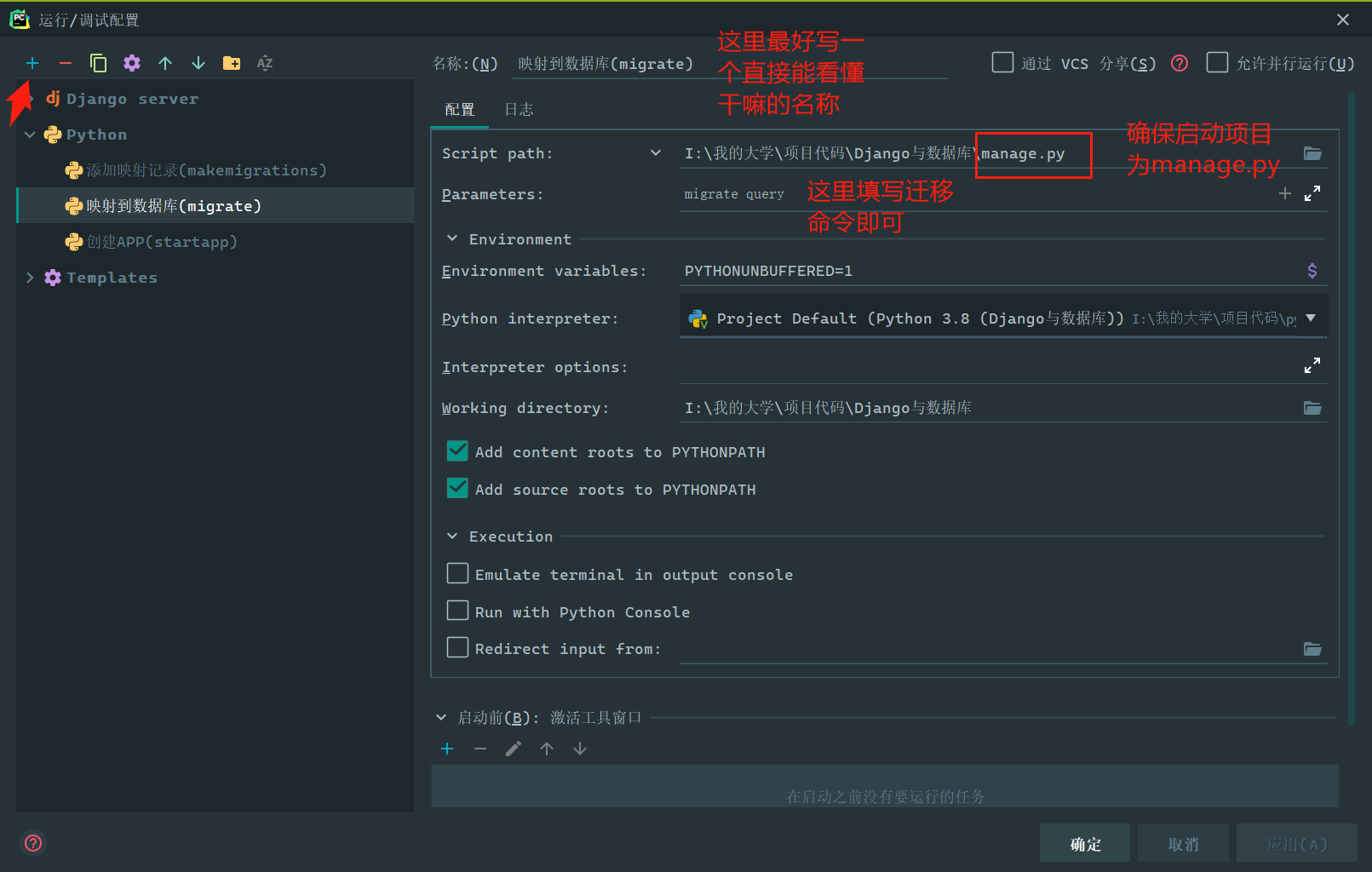Viewport: 1372px width, 872px height.
Task: Edit configuration templates via gear icon
Action: point(131,62)
